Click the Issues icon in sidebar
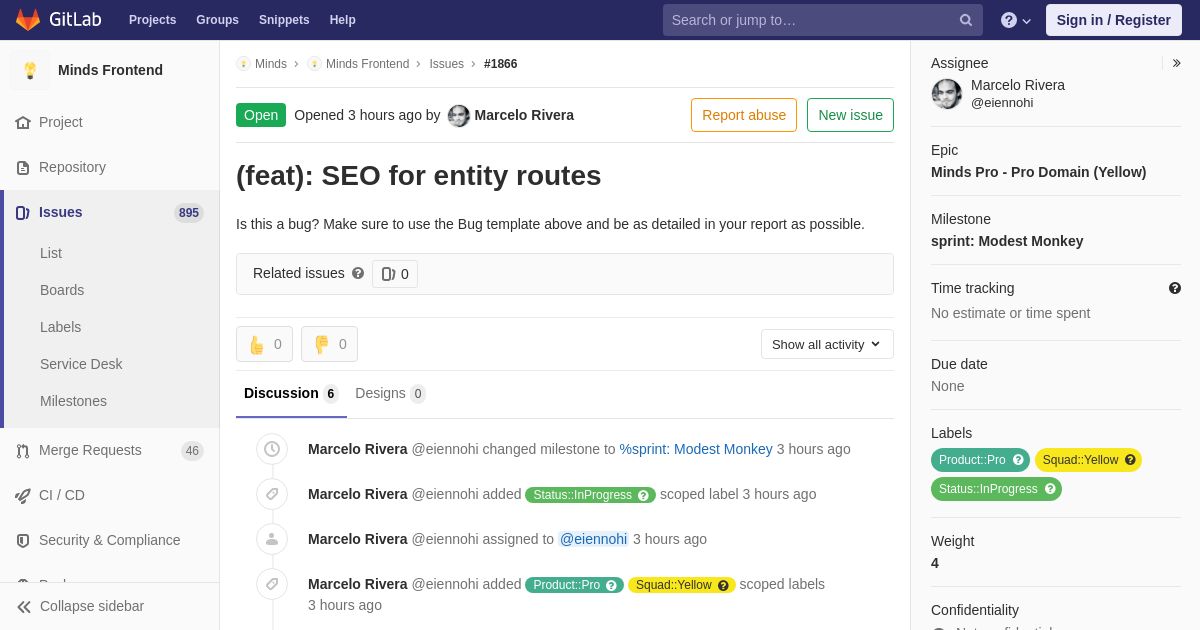Screen dimensions: 1200x630 23,212
